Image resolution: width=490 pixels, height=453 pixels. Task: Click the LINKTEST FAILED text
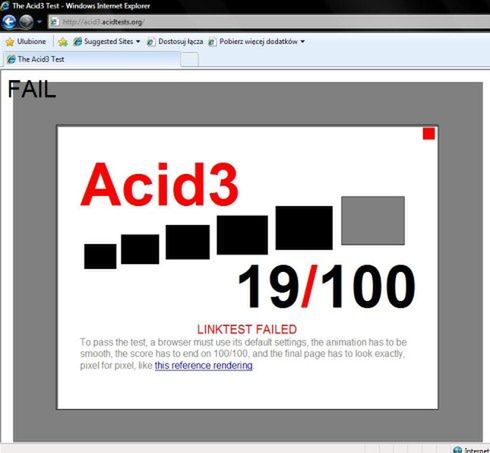pos(247,329)
